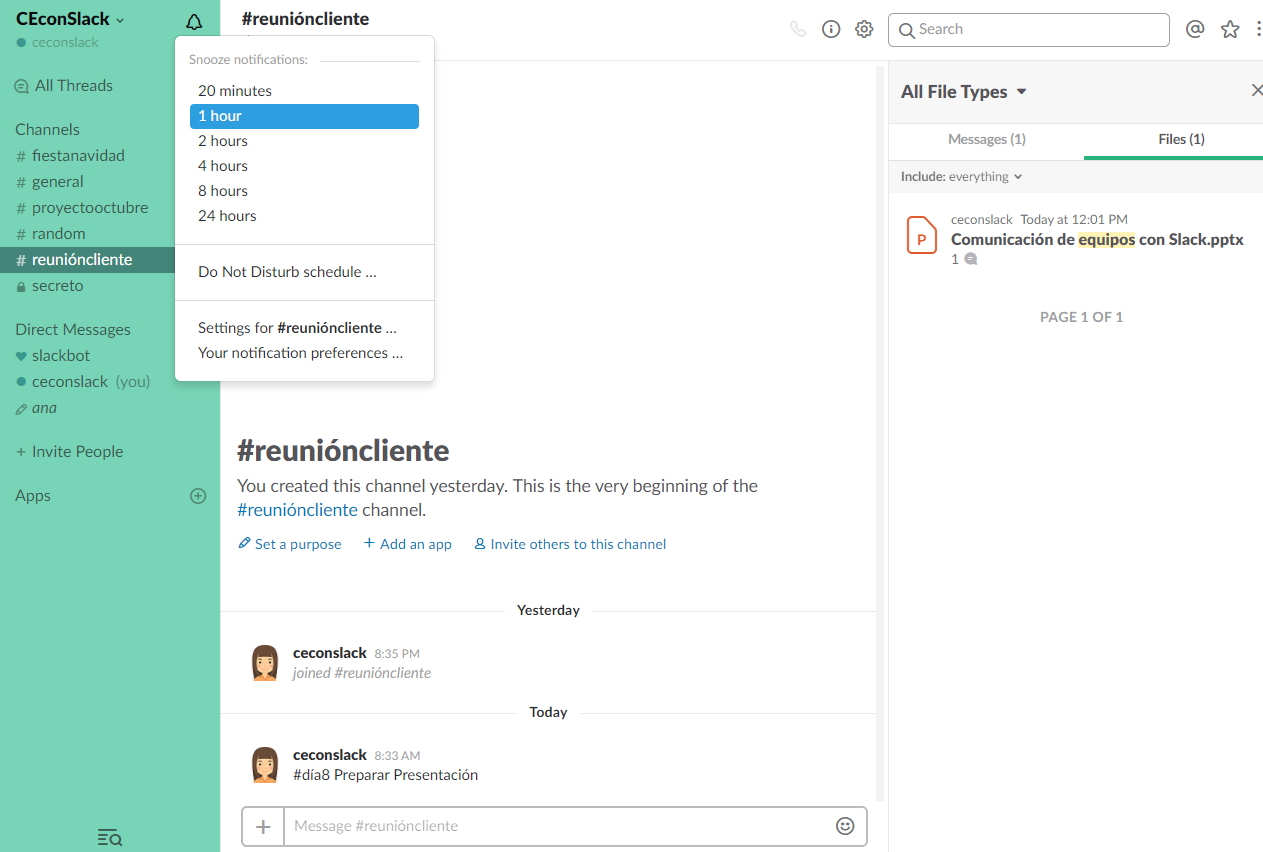The width and height of the screenshot is (1263, 852).
Task: Click Invite others to this channel
Action: click(570, 544)
